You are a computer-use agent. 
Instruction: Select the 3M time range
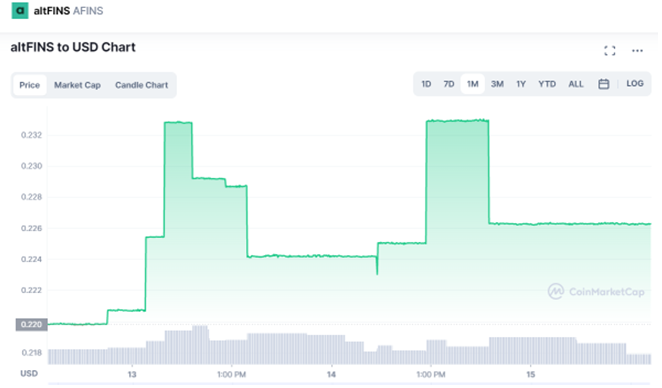click(x=497, y=84)
